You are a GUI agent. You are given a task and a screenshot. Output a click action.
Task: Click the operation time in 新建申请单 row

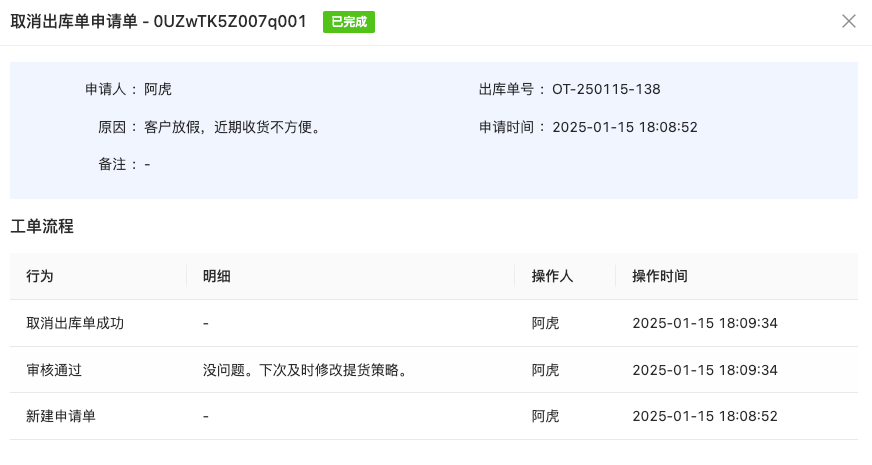pyautogui.click(x=705, y=416)
